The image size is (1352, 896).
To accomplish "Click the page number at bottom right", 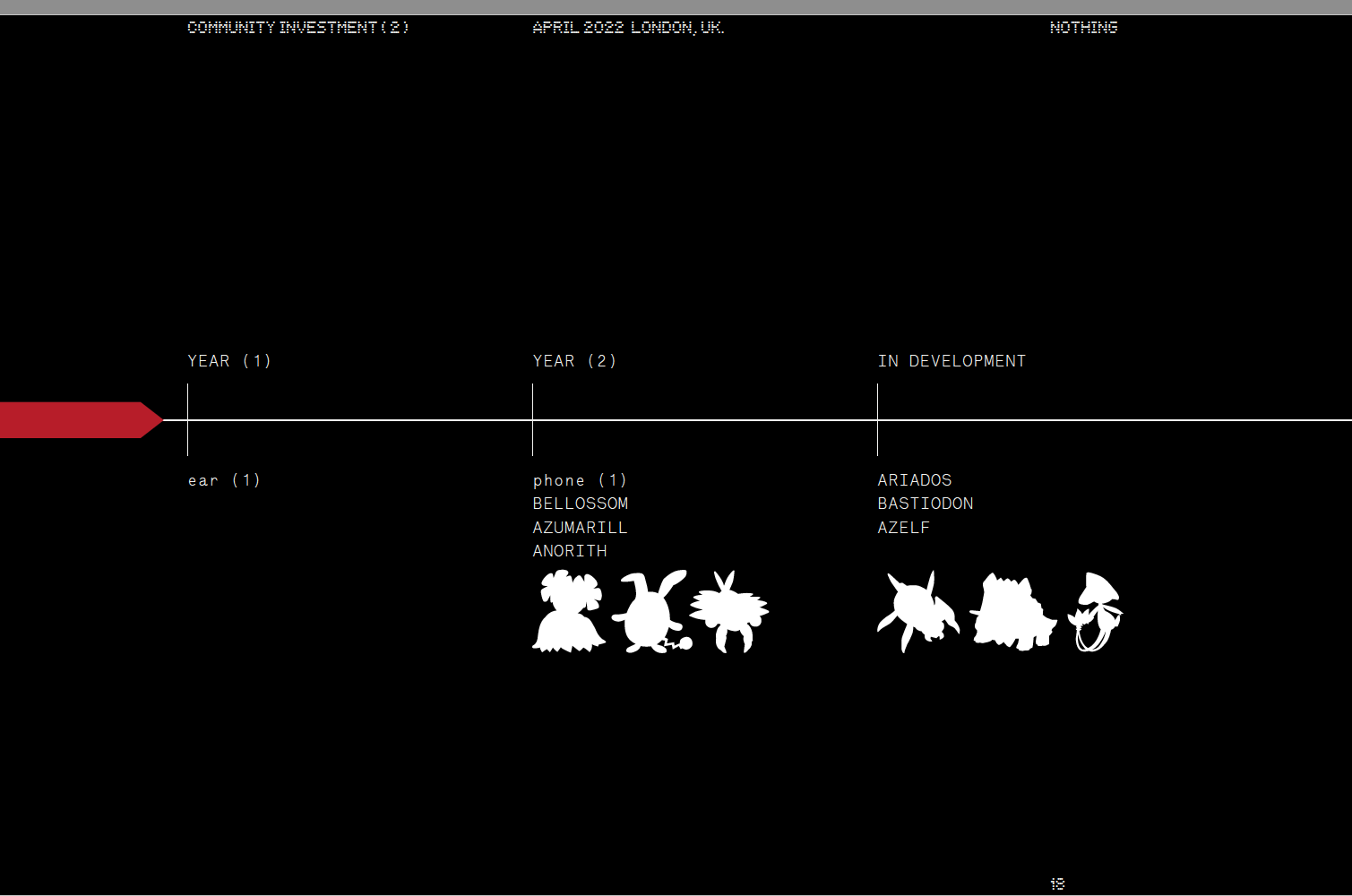I will 1057,884.
